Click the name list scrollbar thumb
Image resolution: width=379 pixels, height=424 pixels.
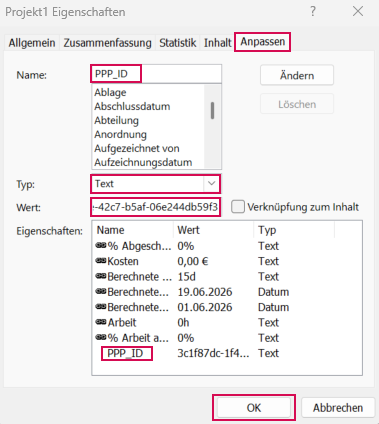tap(212, 110)
